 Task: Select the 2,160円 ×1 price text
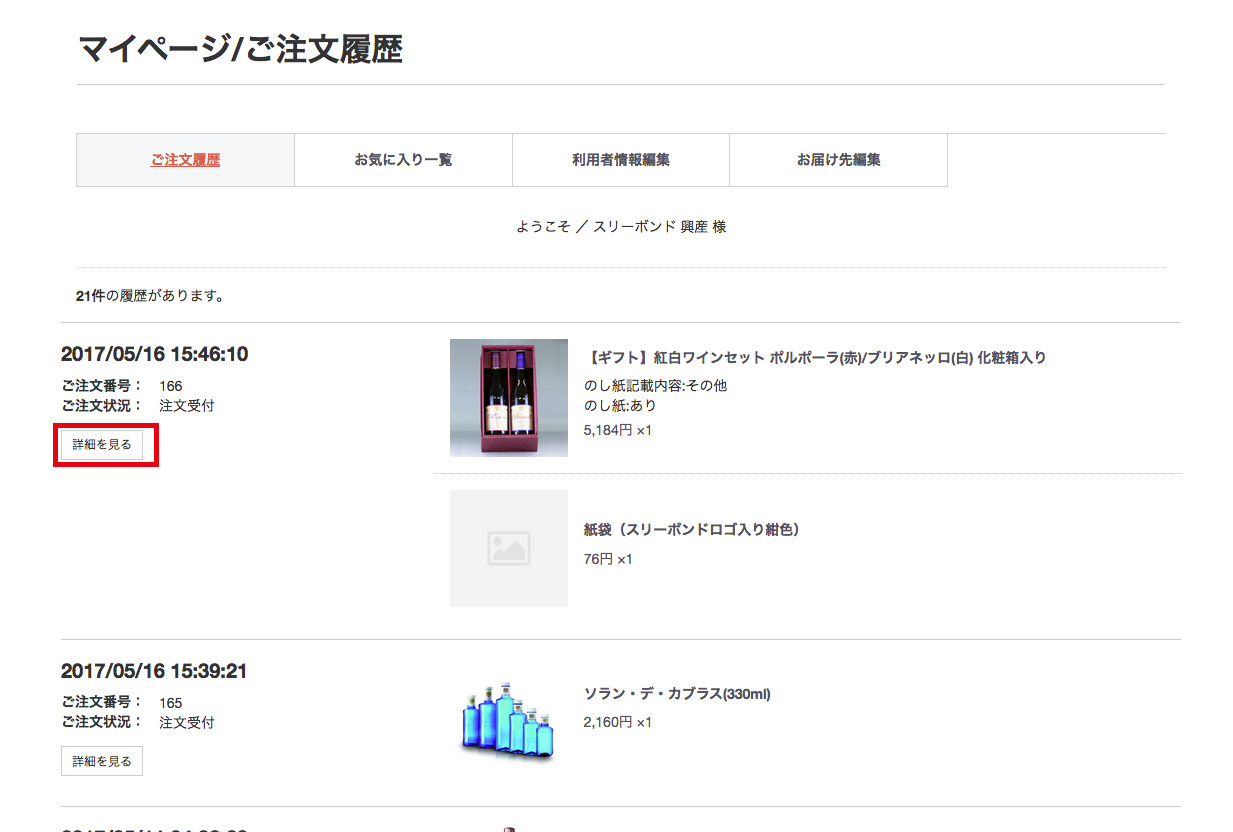tap(617, 722)
